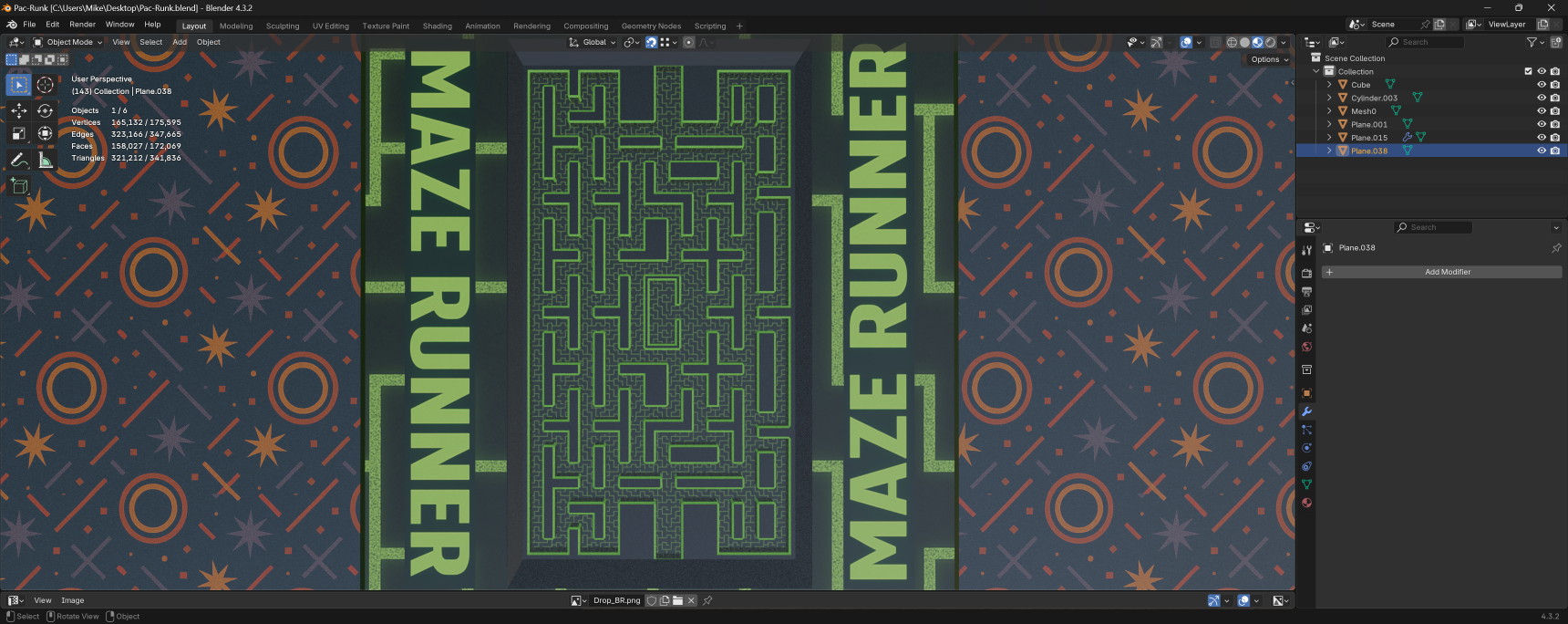Disable Plane.038 in renders
1568x624 pixels.
click(1555, 151)
